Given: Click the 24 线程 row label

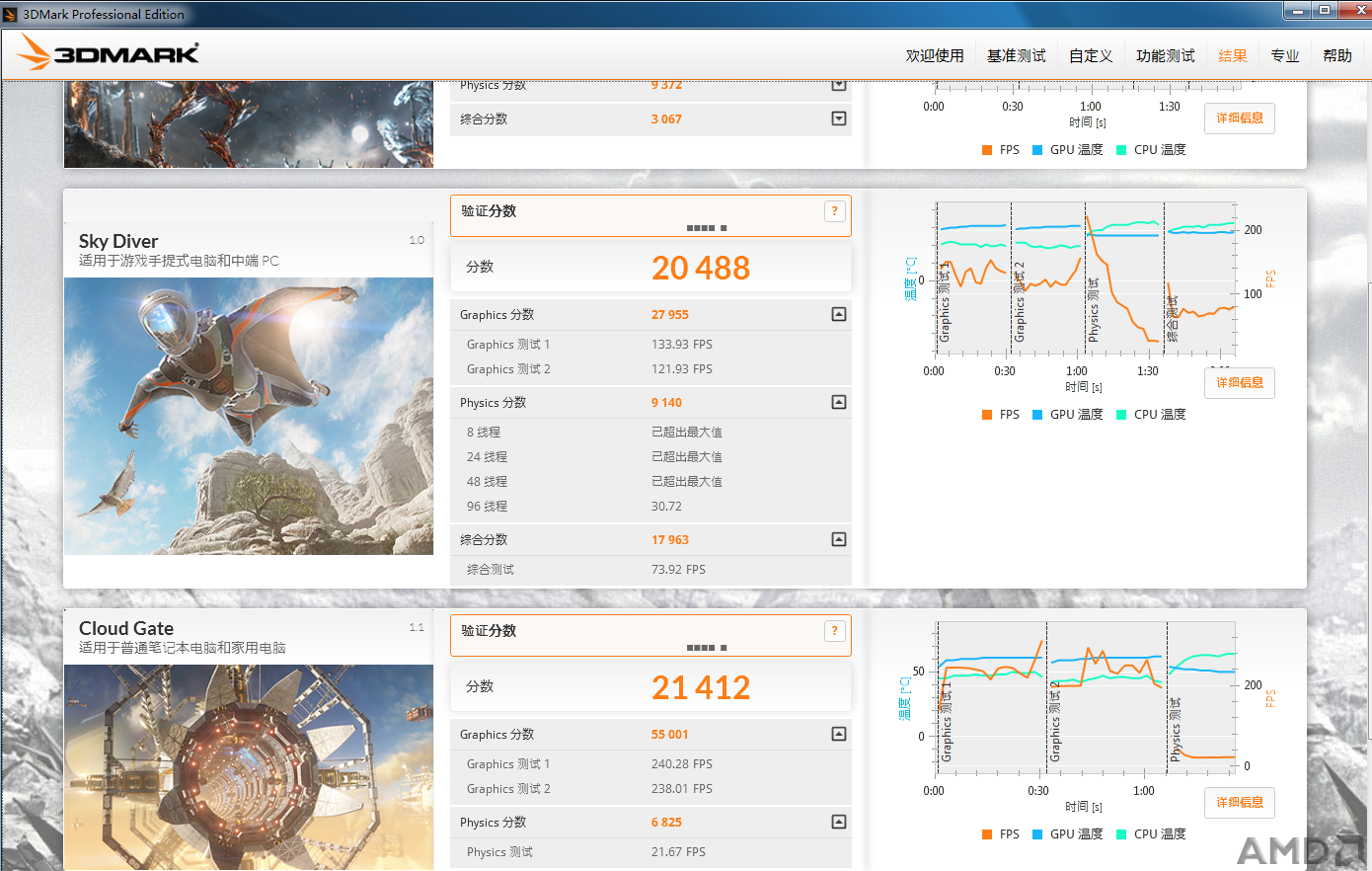Looking at the screenshot, I should [488, 456].
